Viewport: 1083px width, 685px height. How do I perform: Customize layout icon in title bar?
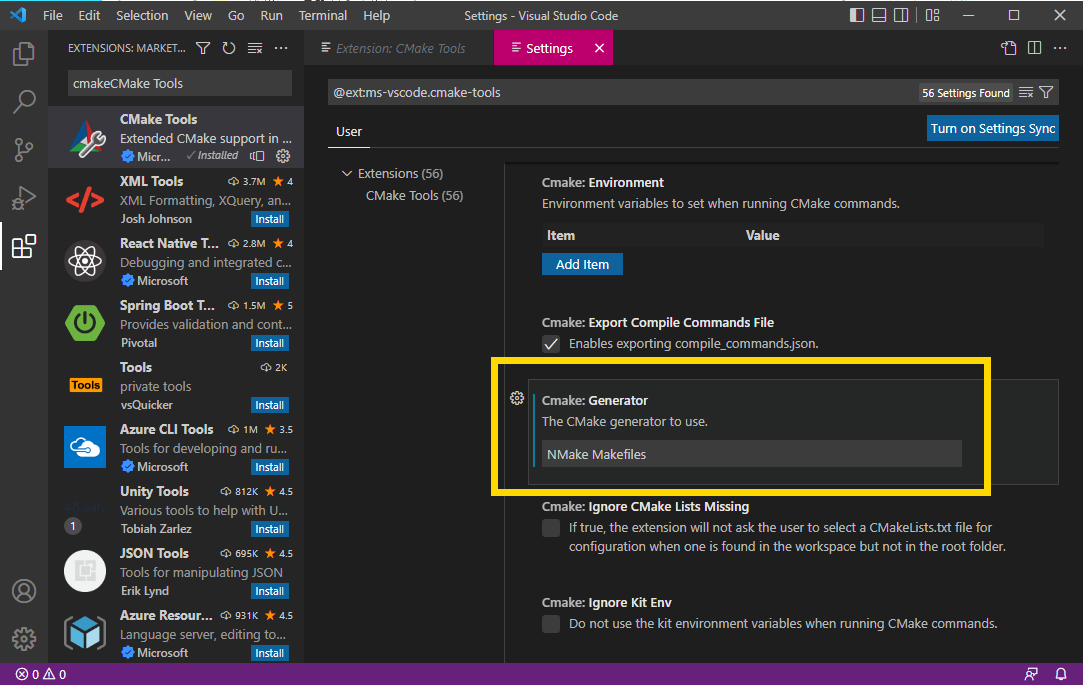(x=932, y=15)
